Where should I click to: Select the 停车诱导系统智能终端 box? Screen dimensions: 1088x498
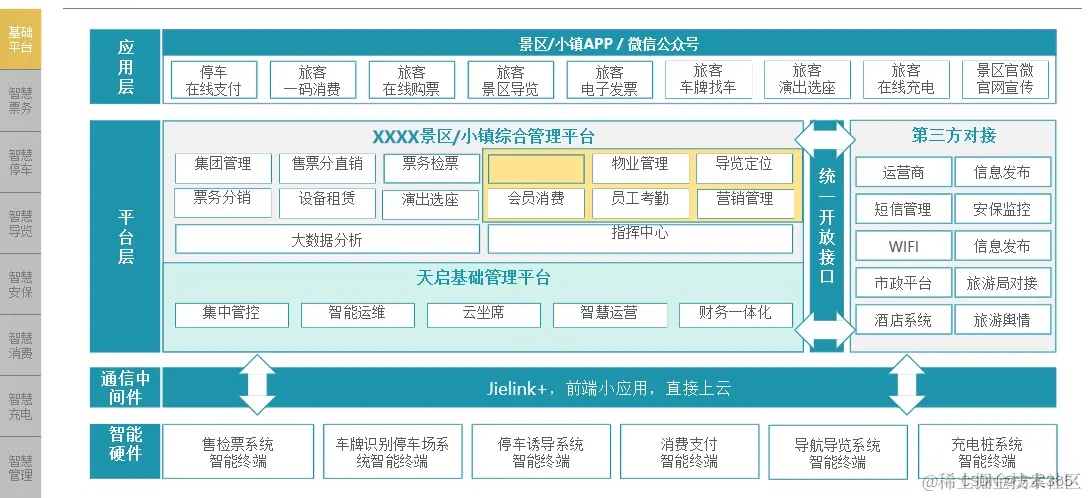[x=541, y=452]
